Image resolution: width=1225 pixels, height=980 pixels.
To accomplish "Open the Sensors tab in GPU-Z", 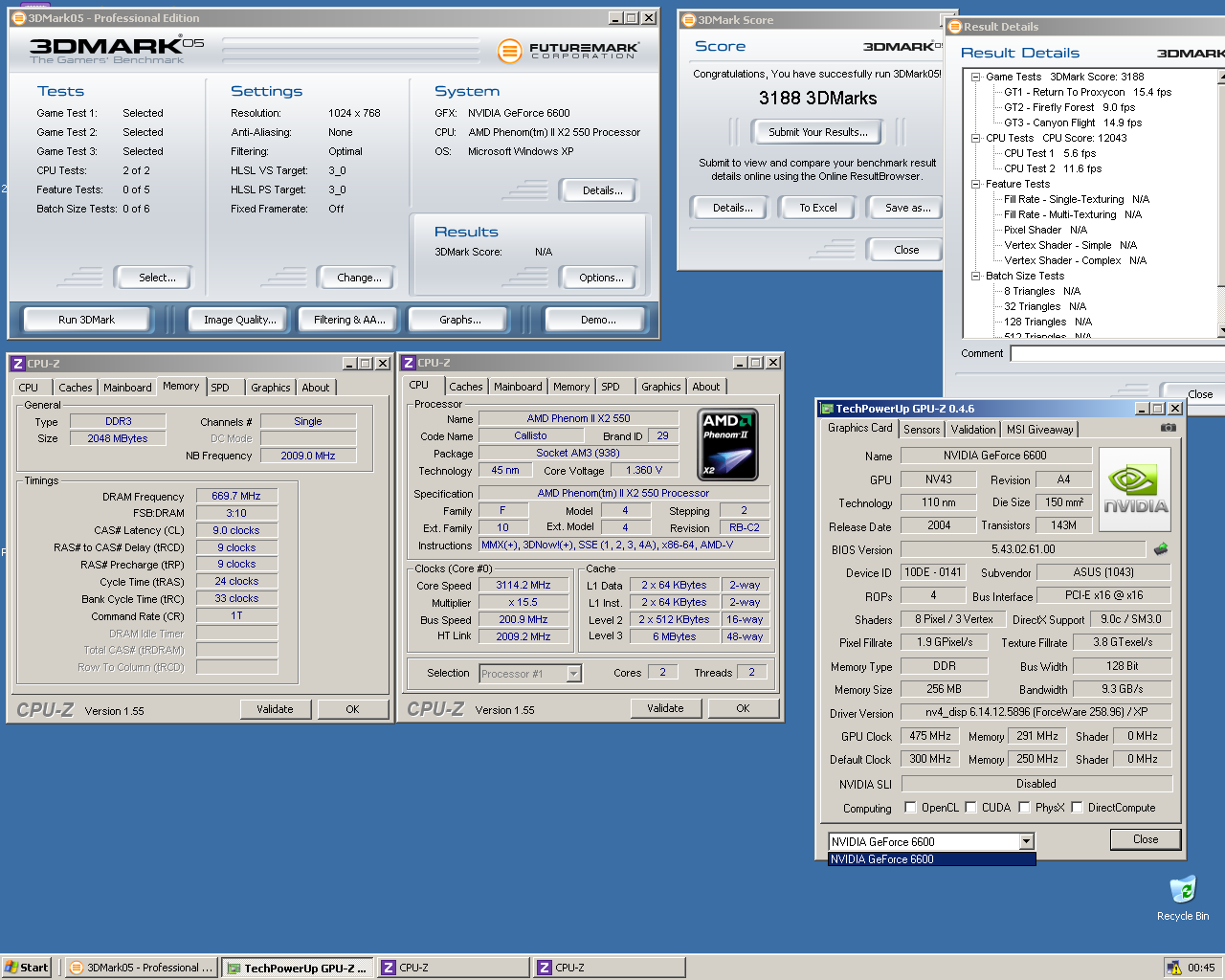I will tap(921, 430).
